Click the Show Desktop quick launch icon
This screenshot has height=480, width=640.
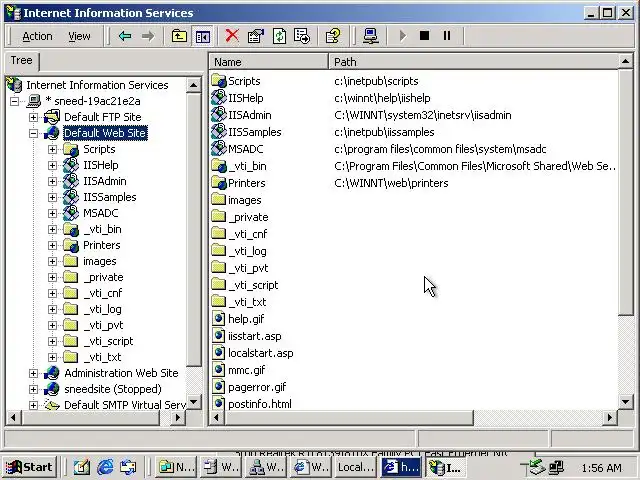click(82, 467)
